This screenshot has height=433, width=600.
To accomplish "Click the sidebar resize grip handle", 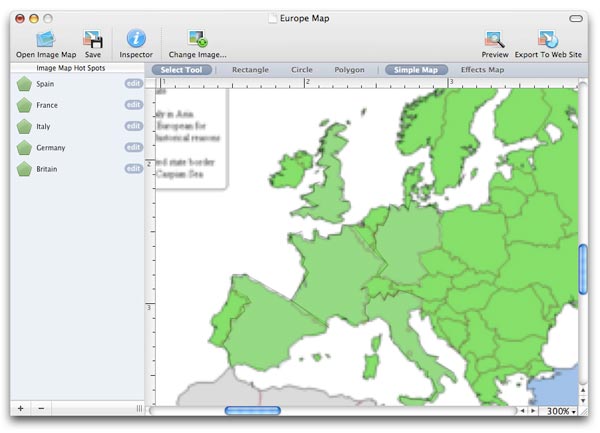I will click(x=139, y=409).
